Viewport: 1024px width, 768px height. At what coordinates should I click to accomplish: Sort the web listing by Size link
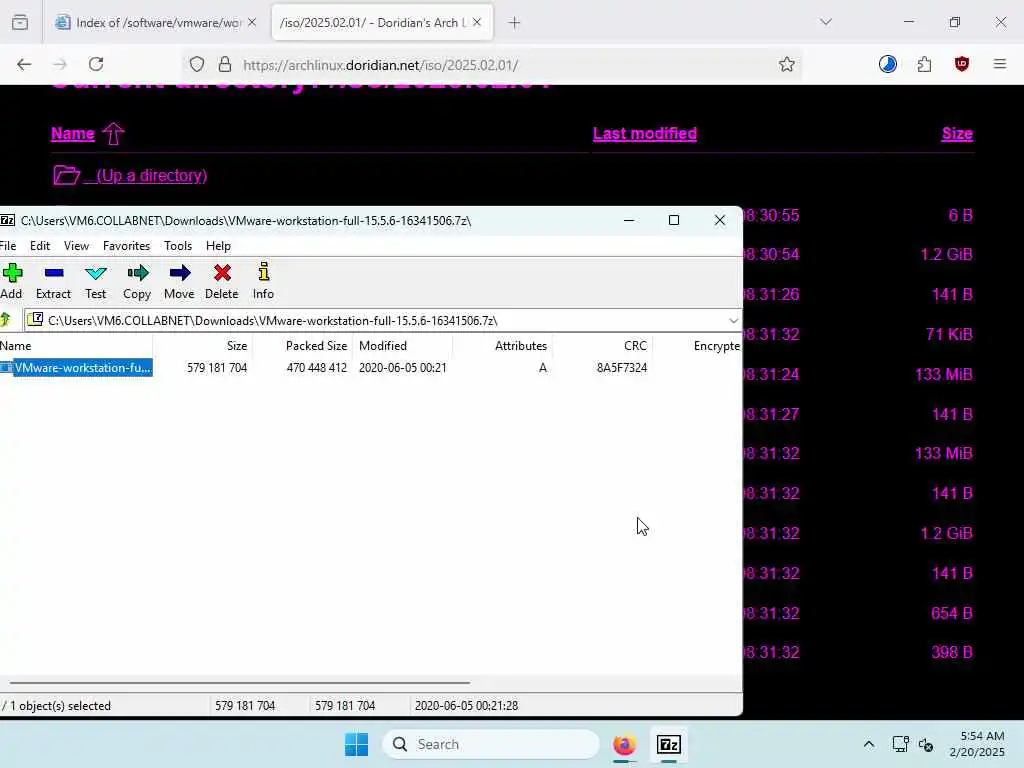957,133
